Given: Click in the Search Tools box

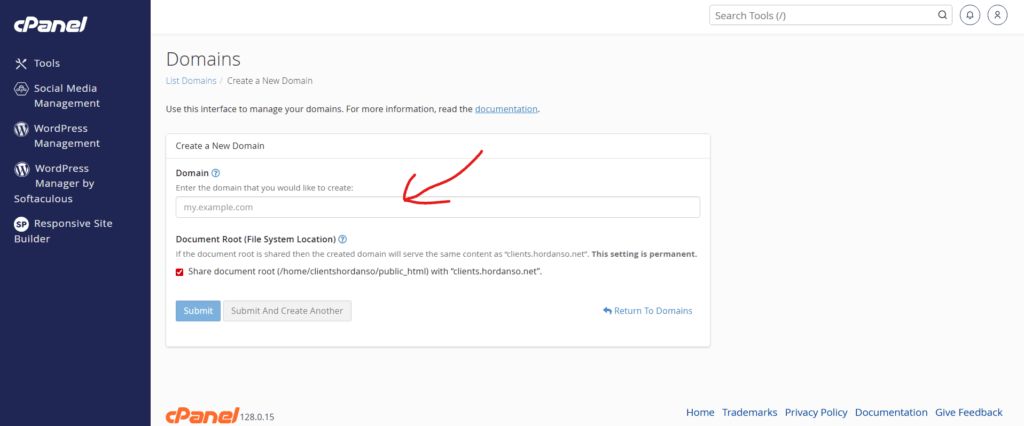Looking at the screenshot, I should [x=820, y=16].
